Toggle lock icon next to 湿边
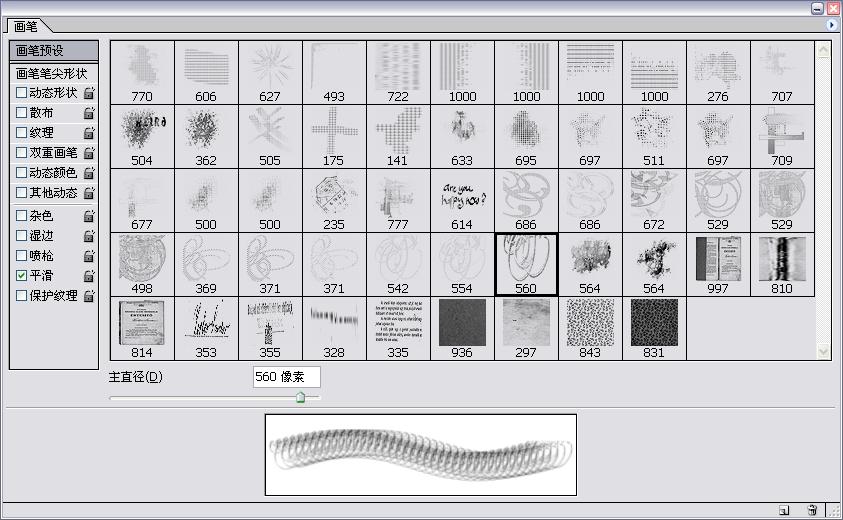This screenshot has width=843, height=520. click(89, 236)
